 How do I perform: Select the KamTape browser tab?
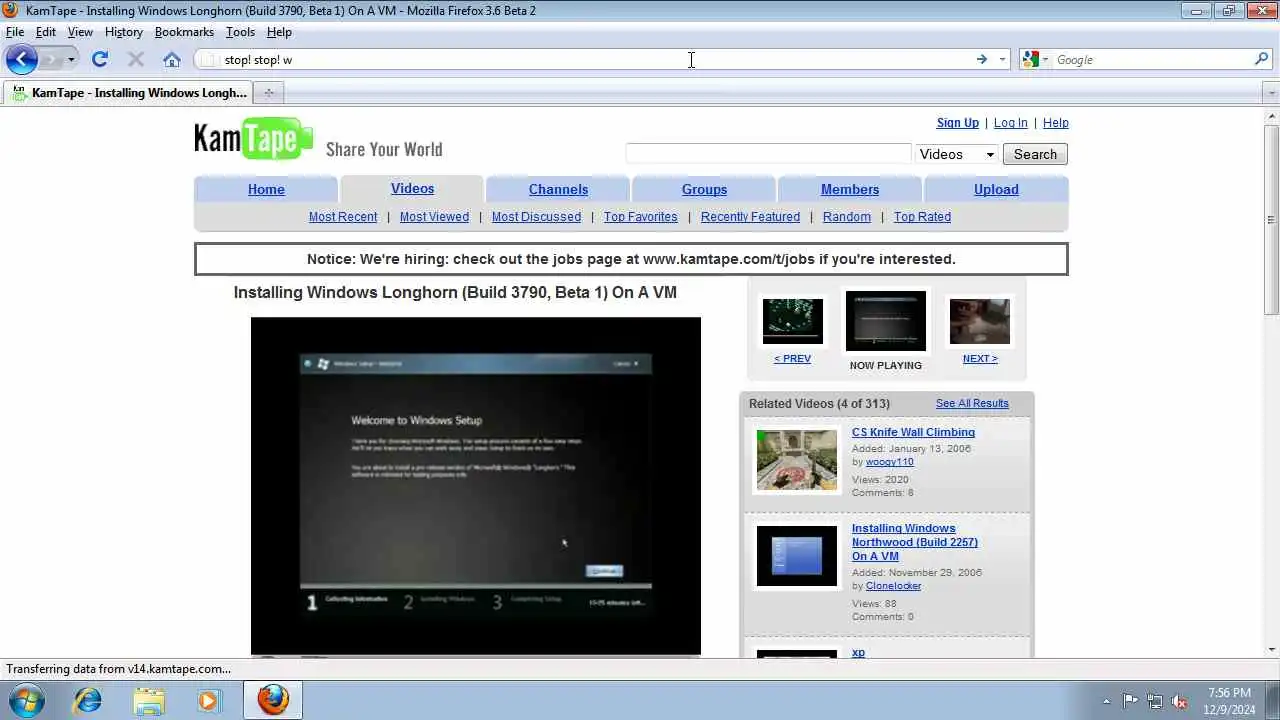pyautogui.click(x=130, y=93)
